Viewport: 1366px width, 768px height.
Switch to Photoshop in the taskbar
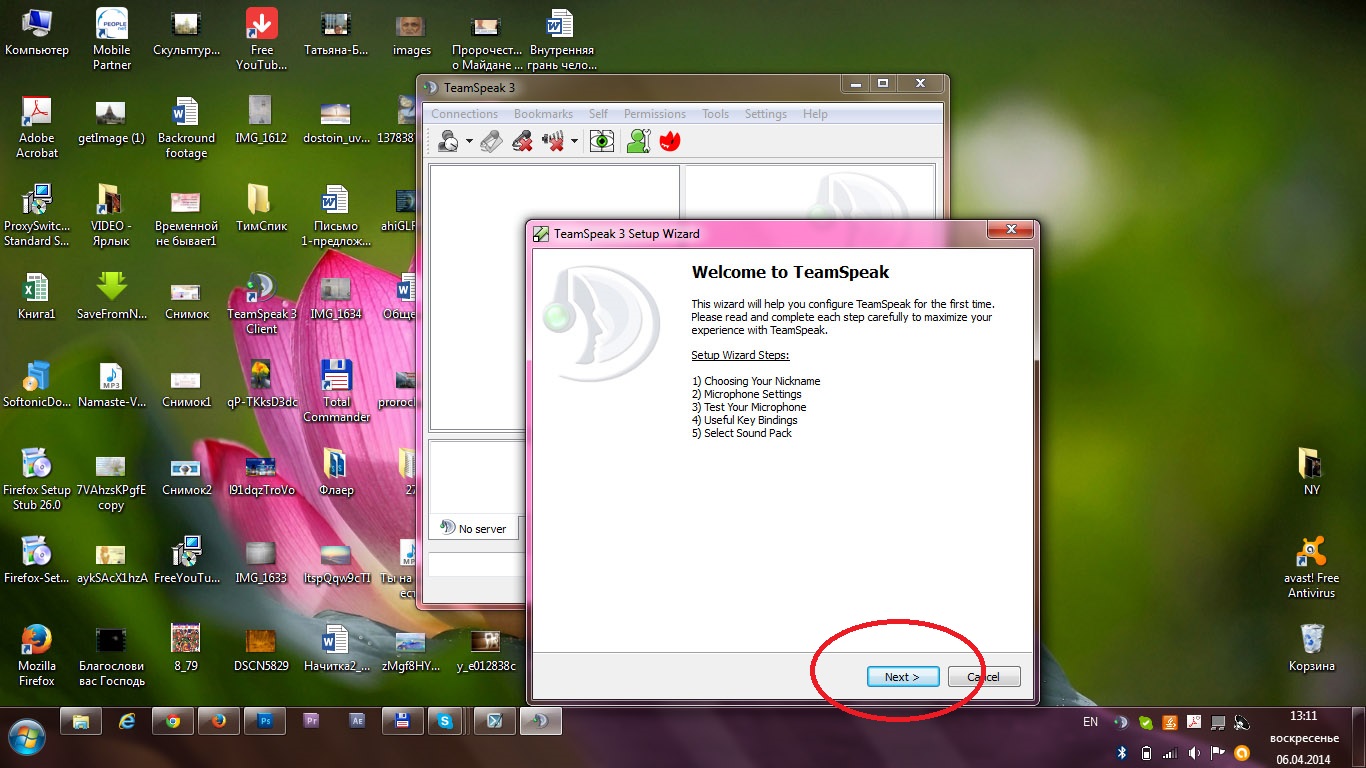coord(265,721)
